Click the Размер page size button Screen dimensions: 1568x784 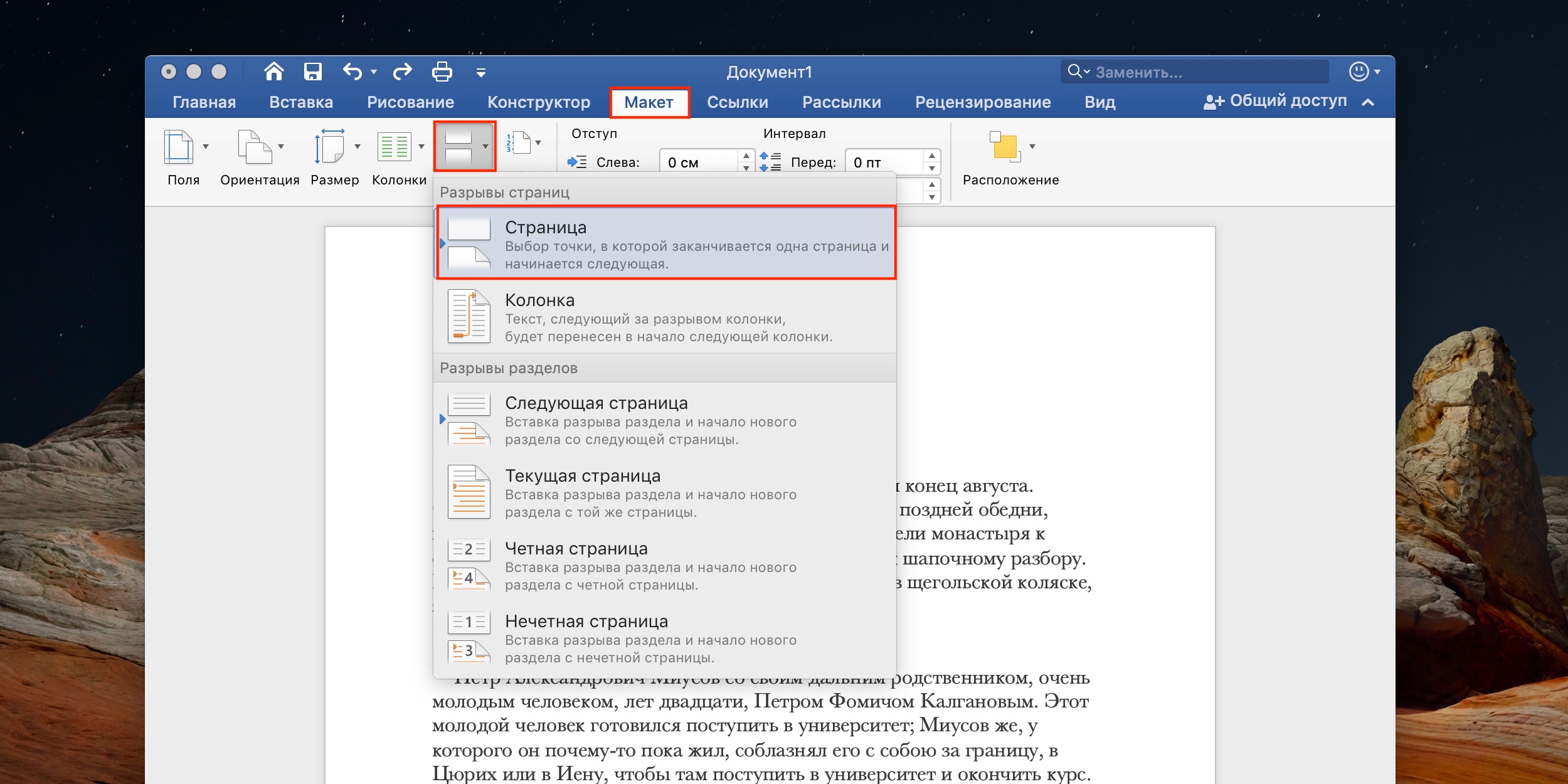[x=330, y=146]
